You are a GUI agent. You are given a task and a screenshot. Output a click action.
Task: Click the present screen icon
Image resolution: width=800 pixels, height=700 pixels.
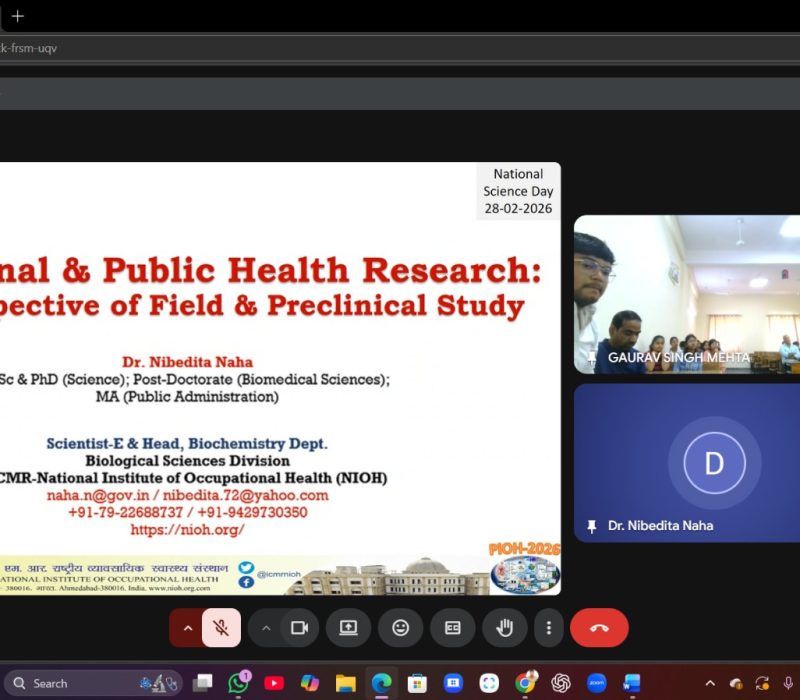[x=348, y=628]
